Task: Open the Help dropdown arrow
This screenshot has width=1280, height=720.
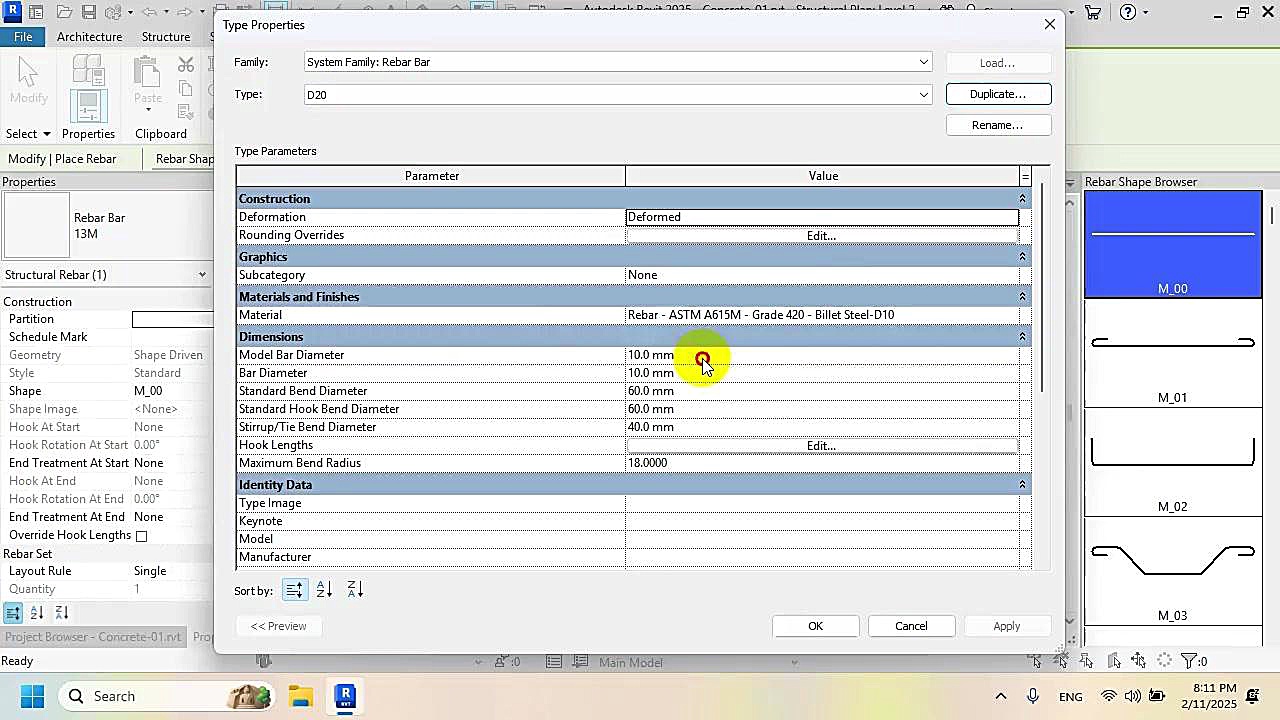Action: tap(1146, 13)
